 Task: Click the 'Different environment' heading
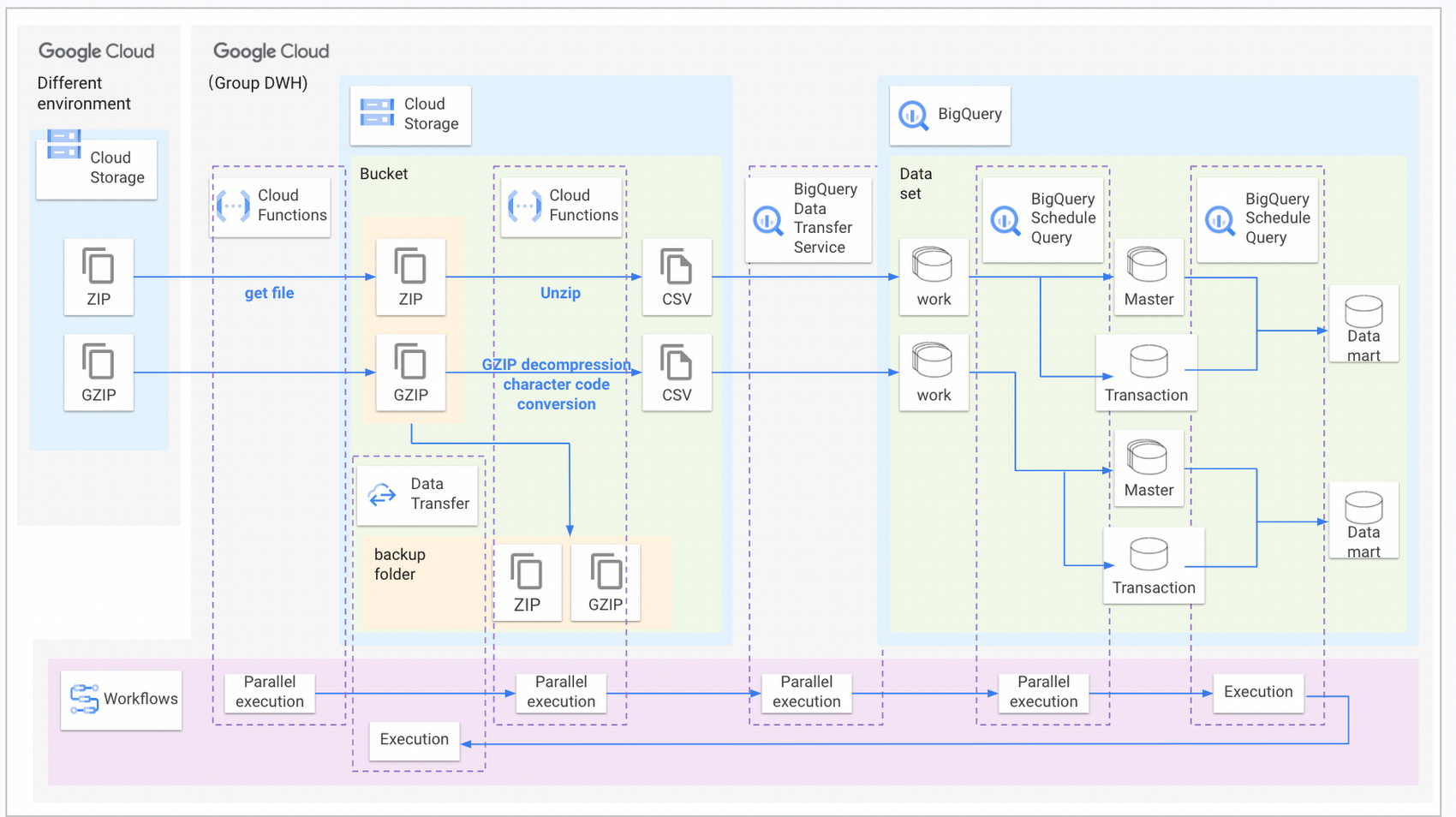84,93
